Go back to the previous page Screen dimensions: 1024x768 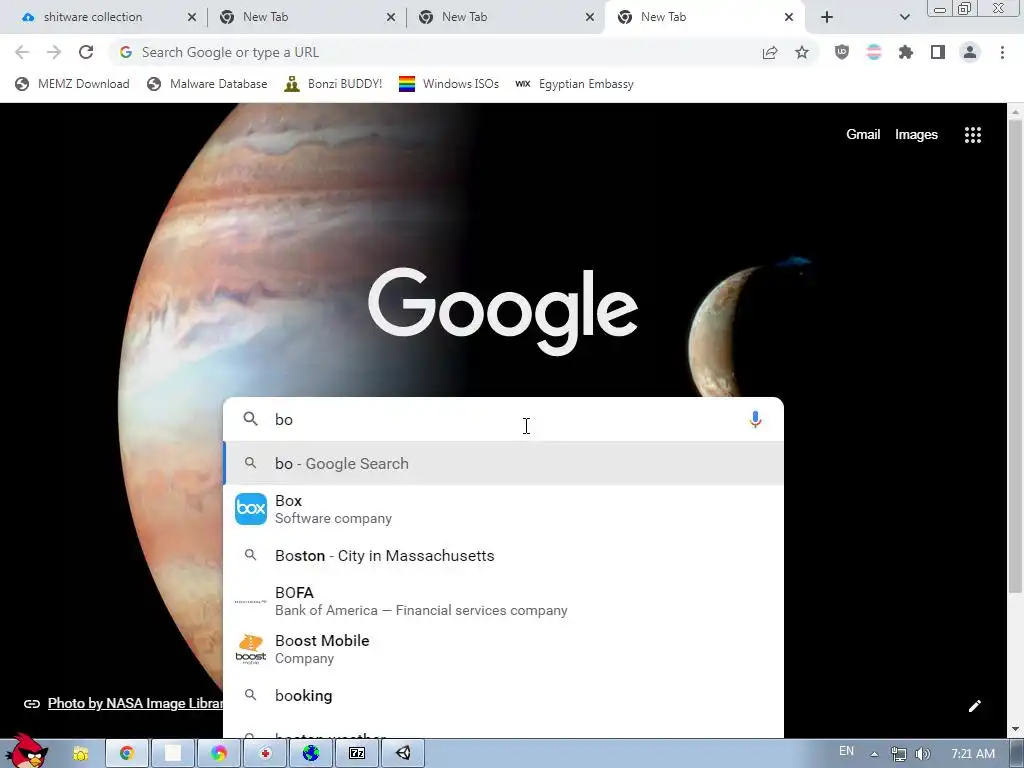(x=22, y=52)
